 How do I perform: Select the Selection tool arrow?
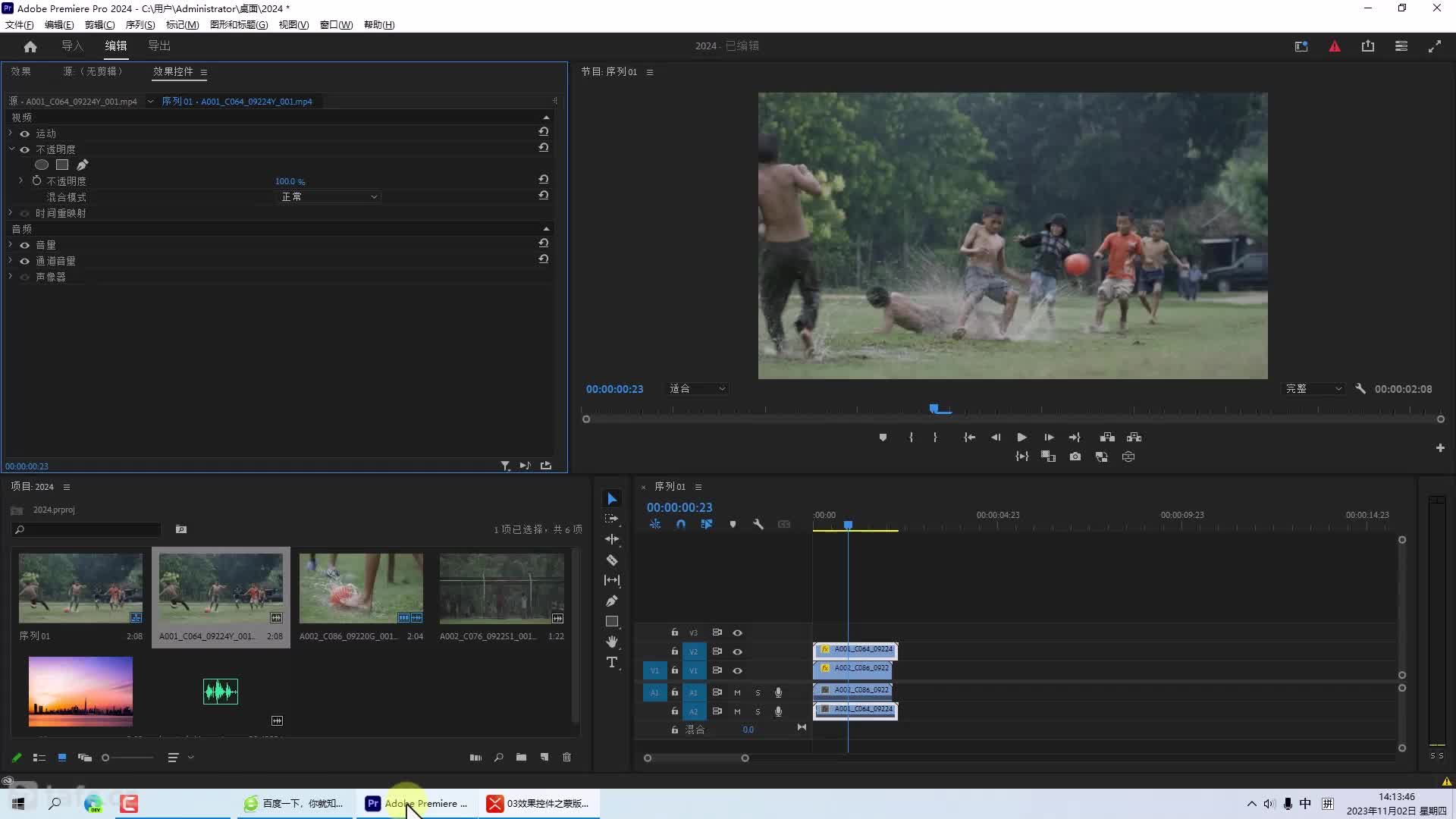coord(612,499)
